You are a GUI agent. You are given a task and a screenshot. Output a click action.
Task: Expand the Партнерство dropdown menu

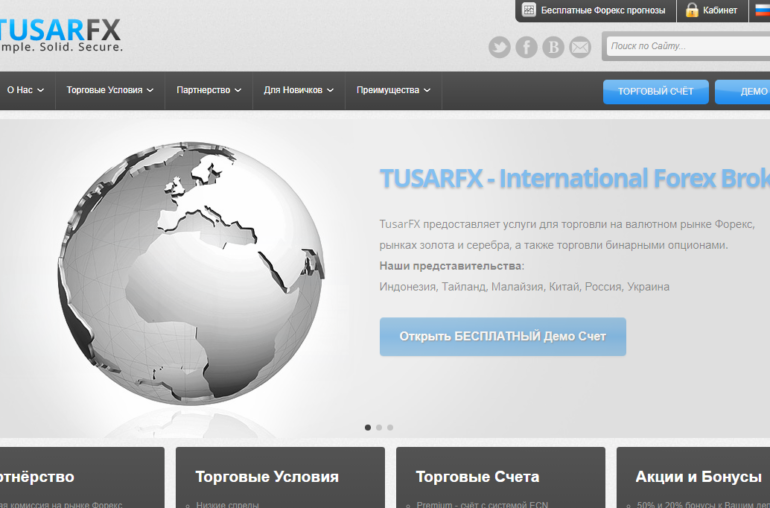[209, 90]
